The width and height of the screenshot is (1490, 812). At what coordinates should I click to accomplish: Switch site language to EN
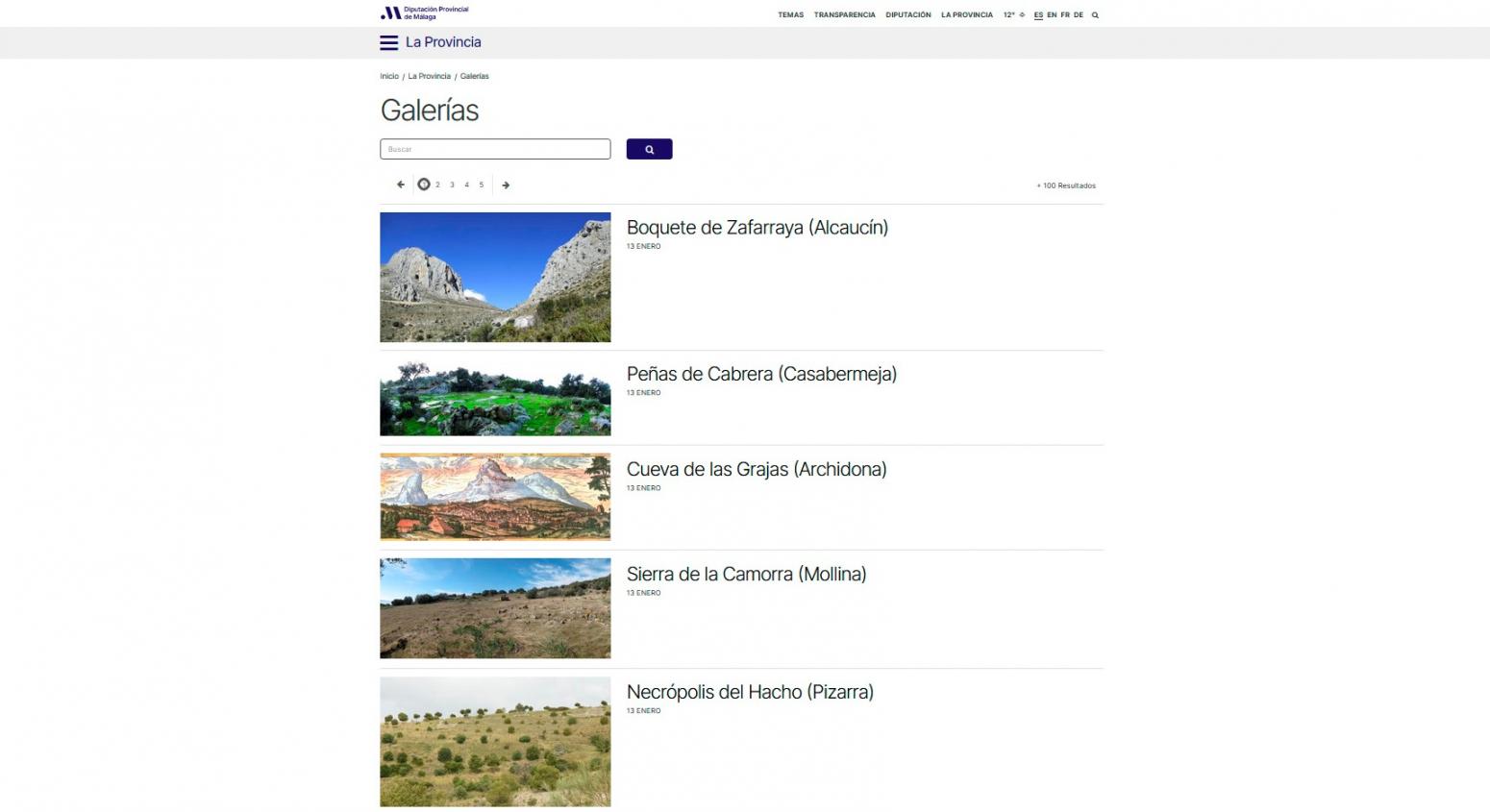point(1052,15)
